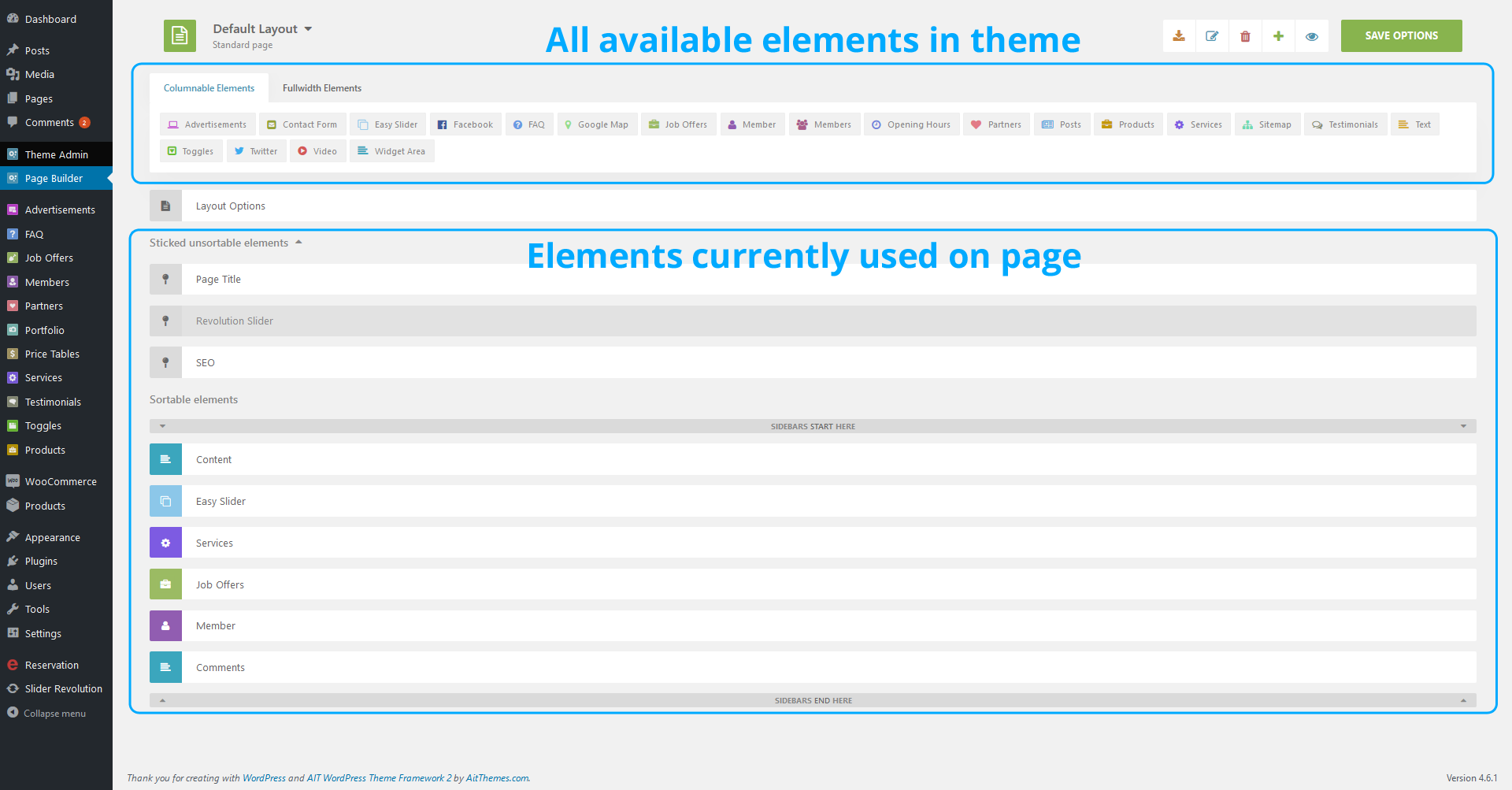The height and width of the screenshot is (790, 1512).
Task: Select the Opening Hours element
Action: [911, 124]
